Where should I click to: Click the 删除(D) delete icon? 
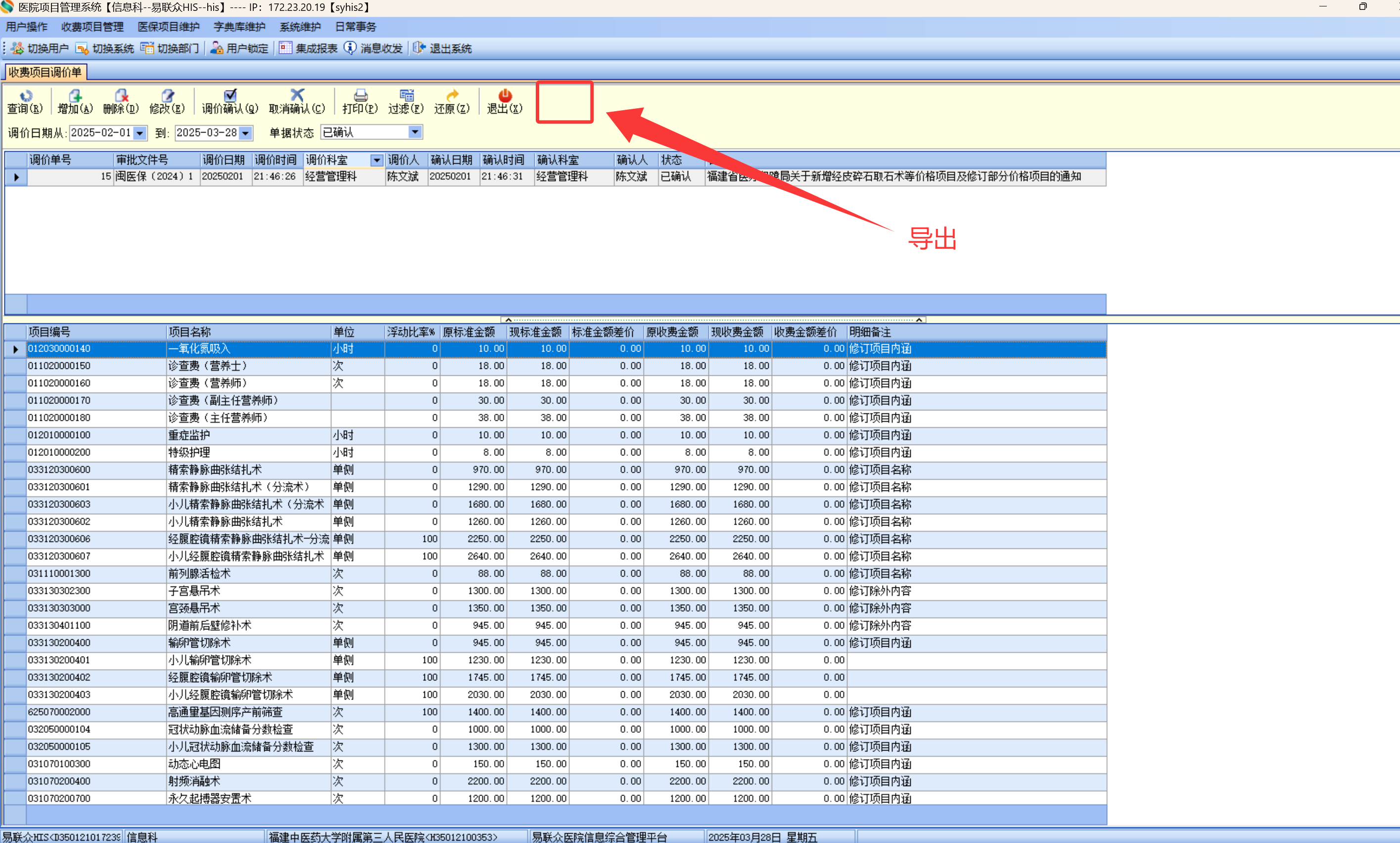coord(121,95)
